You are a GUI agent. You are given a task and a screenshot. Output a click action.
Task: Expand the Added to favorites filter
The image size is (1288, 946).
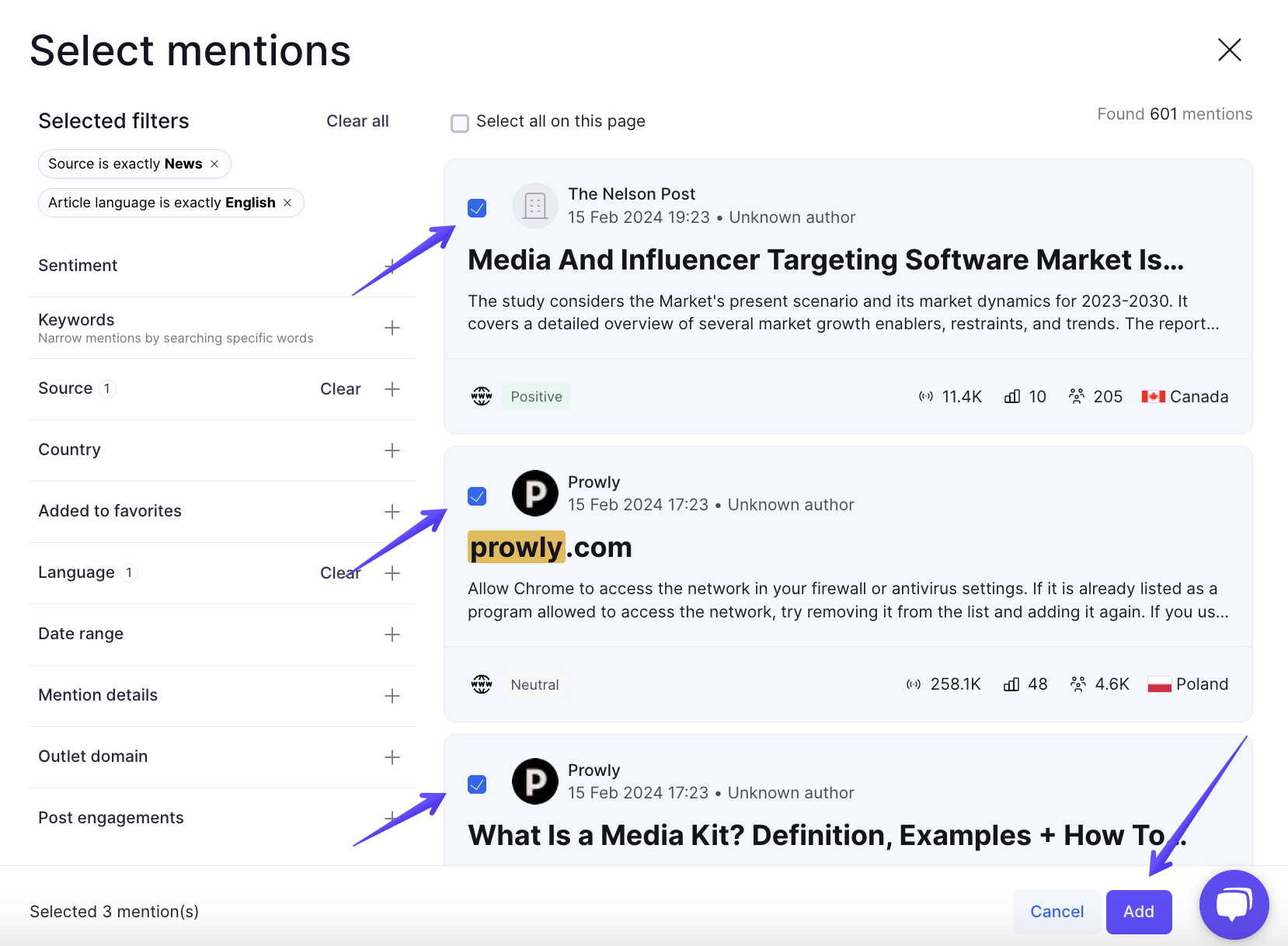392,512
